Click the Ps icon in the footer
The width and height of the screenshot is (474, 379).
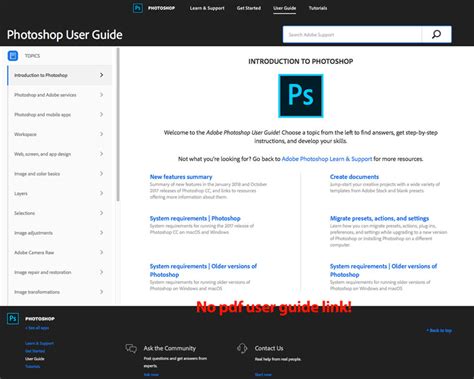(x=13, y=319)
